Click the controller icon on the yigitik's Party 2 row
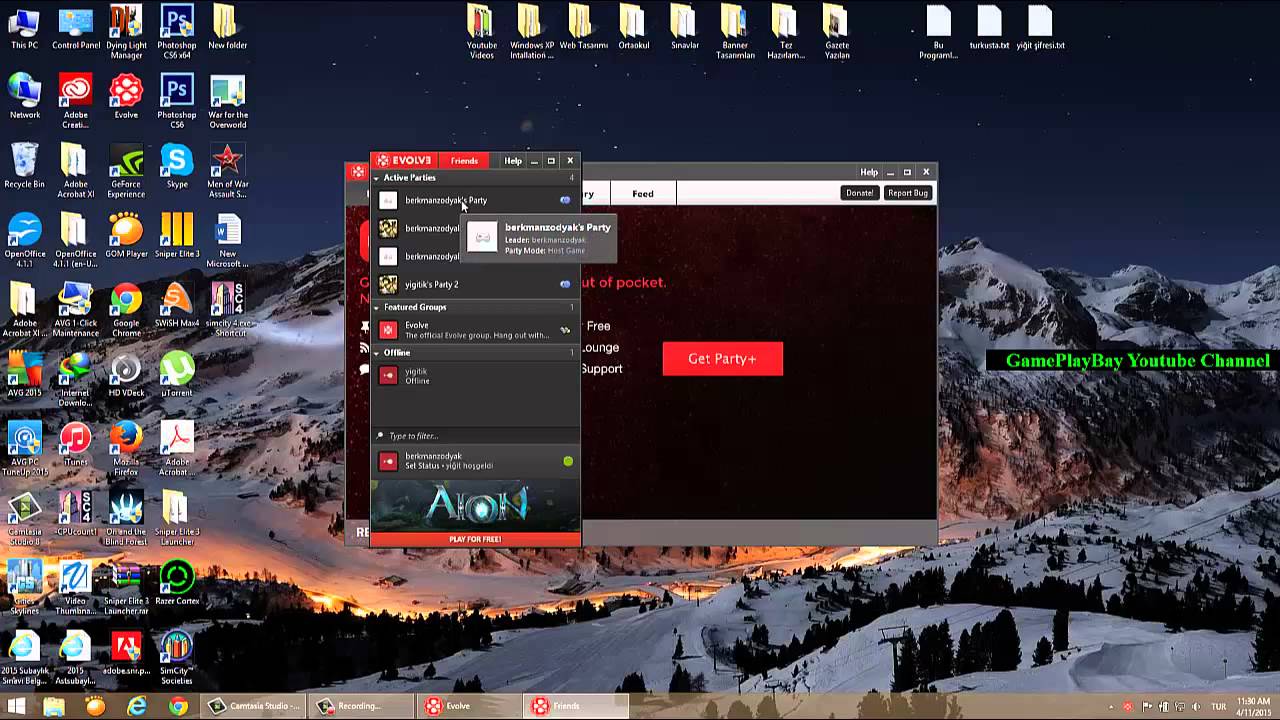Viewport: 1280px width, 720px height. pos(565,284)
